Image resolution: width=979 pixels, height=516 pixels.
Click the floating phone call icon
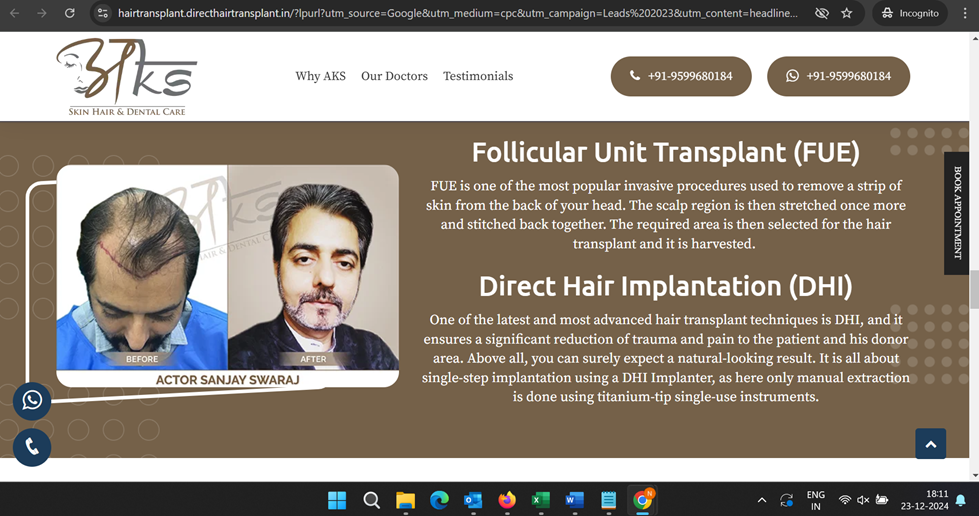pos(32,447)
